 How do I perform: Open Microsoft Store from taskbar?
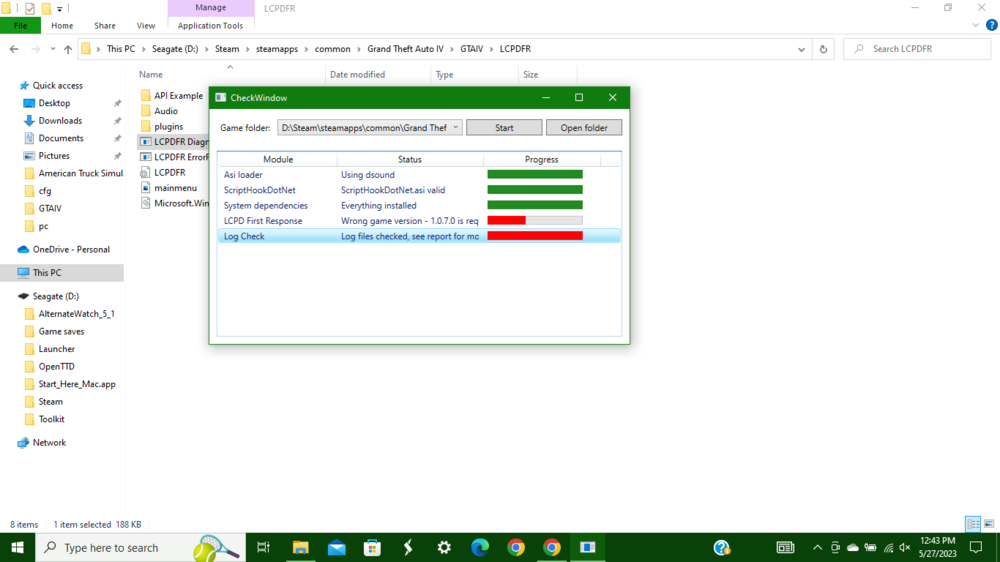tap(372, 547)
